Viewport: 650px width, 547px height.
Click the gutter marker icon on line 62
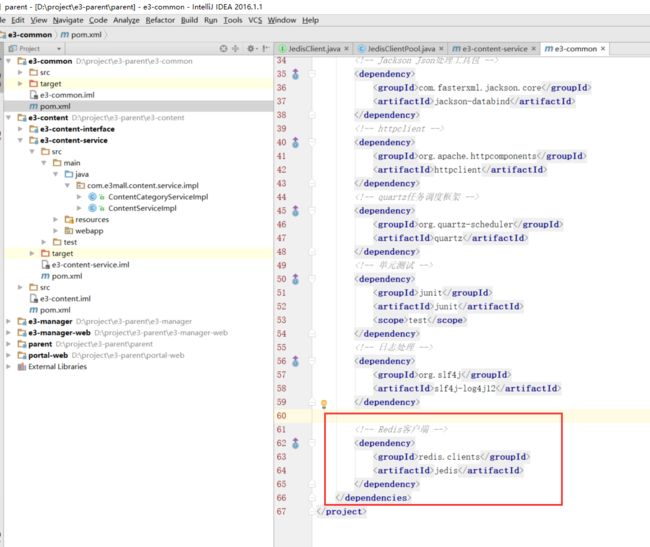tap(295, 443)
